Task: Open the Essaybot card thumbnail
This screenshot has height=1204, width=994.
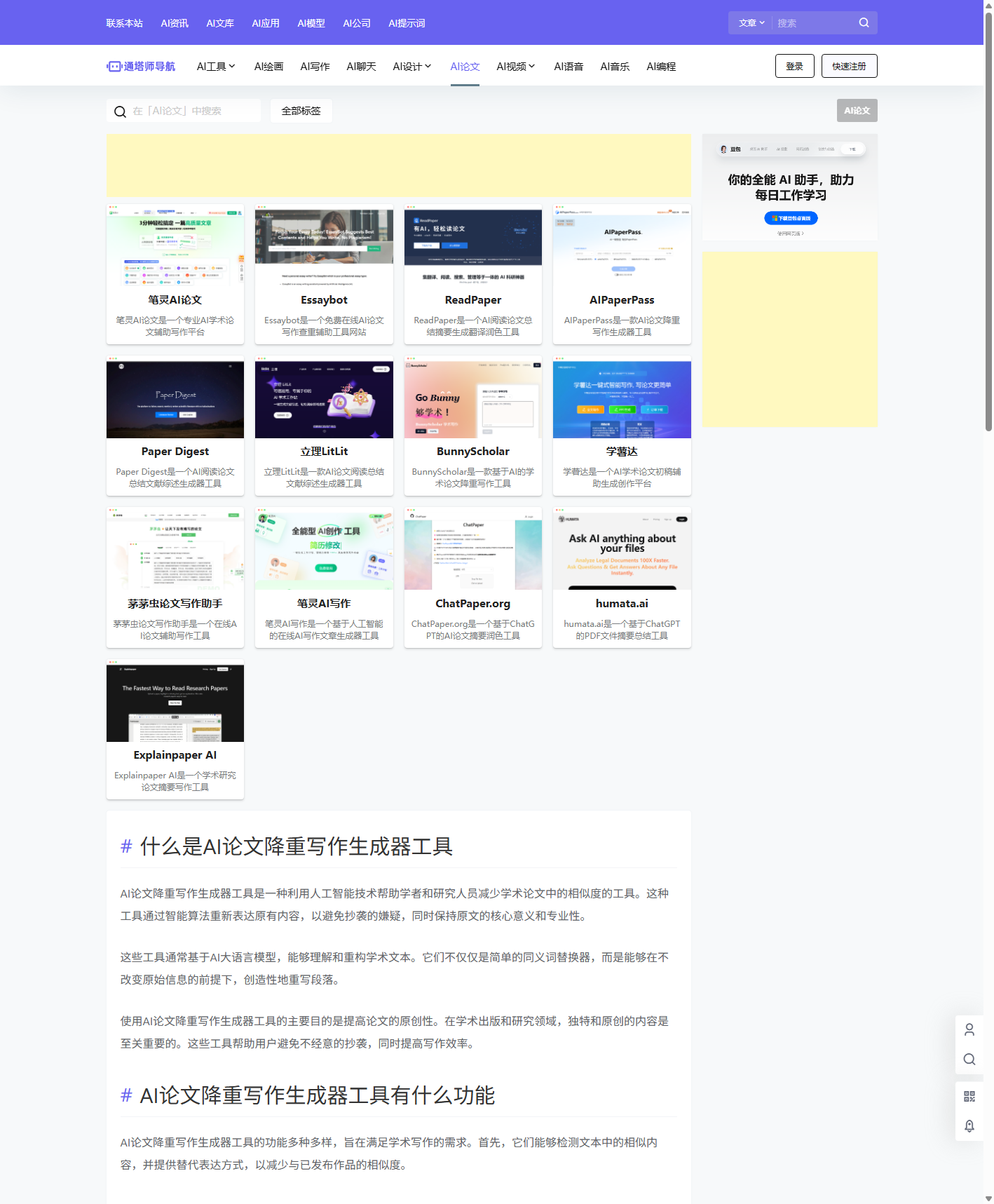Action: [x=324, y=245]
